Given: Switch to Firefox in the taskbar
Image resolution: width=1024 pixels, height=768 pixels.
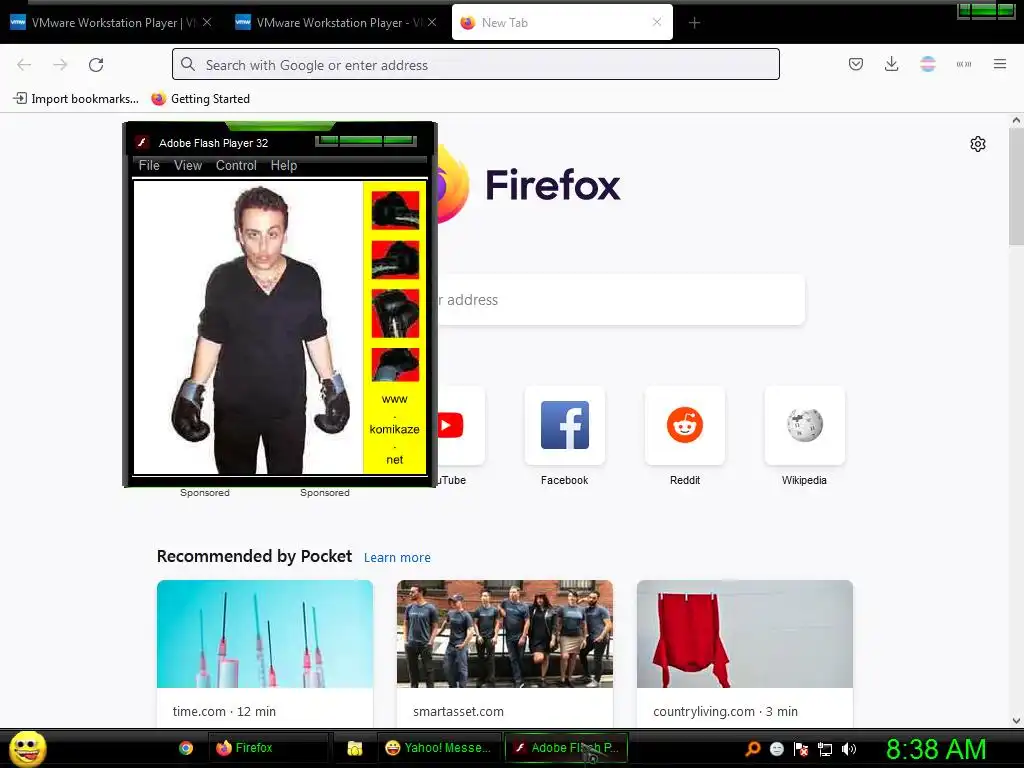Looking at the screenshot, I should (268, 748).
